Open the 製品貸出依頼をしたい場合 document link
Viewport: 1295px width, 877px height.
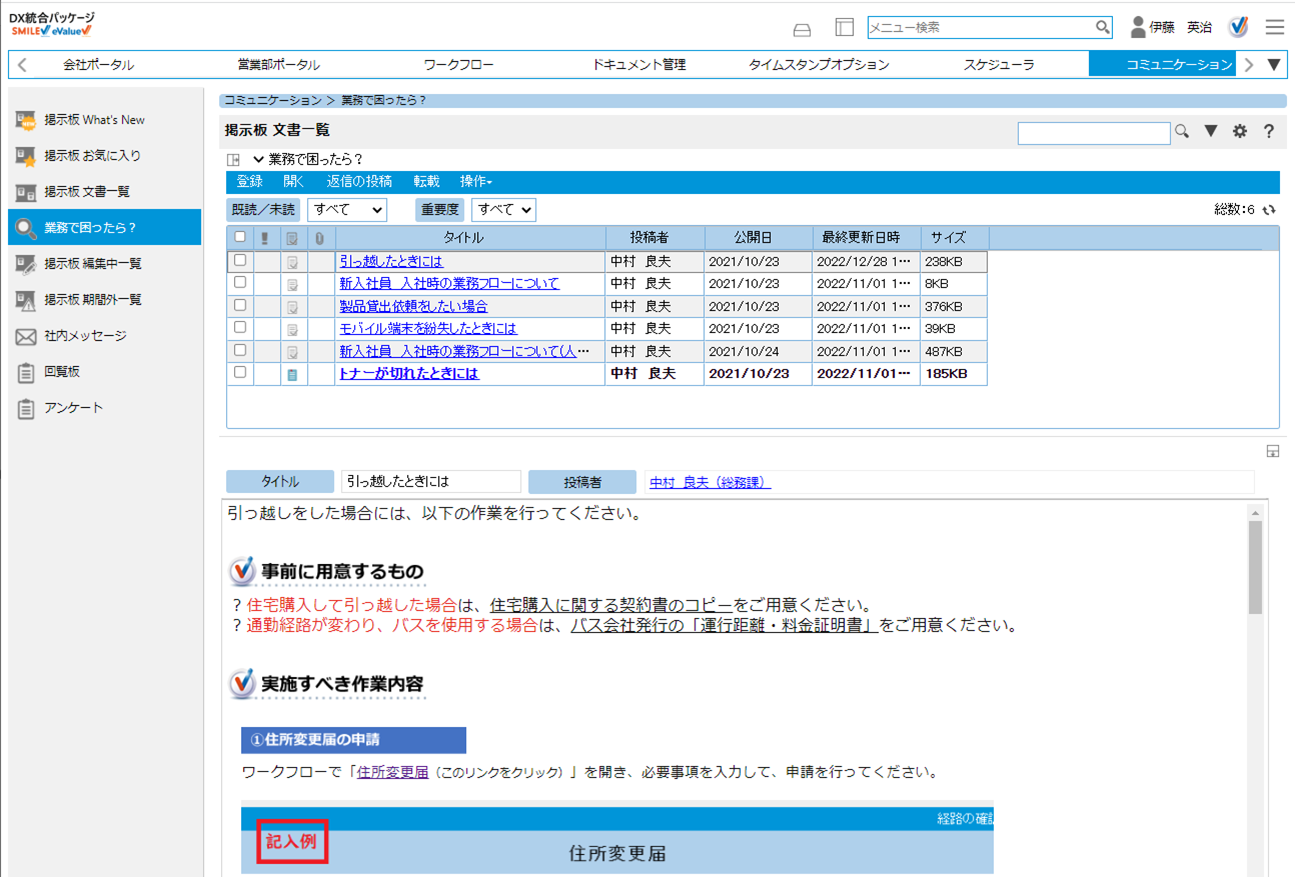coord(413,306)
